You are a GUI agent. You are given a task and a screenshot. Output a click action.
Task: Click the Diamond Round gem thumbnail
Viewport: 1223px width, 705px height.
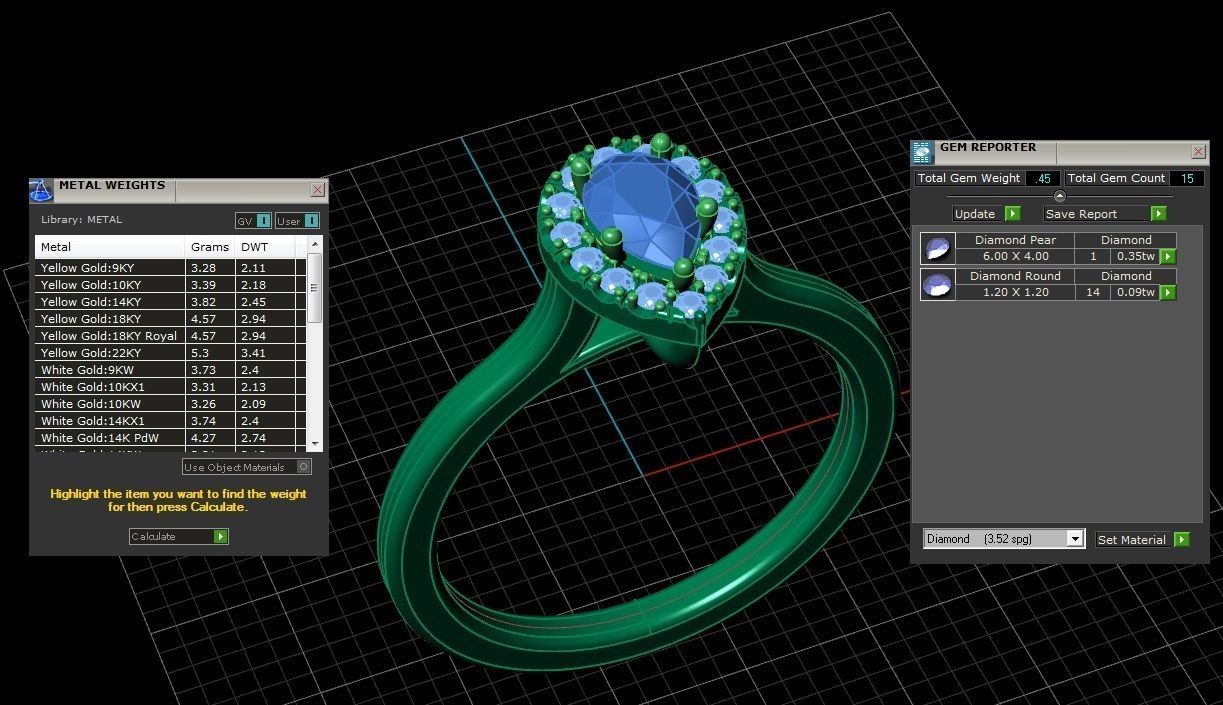937,284
